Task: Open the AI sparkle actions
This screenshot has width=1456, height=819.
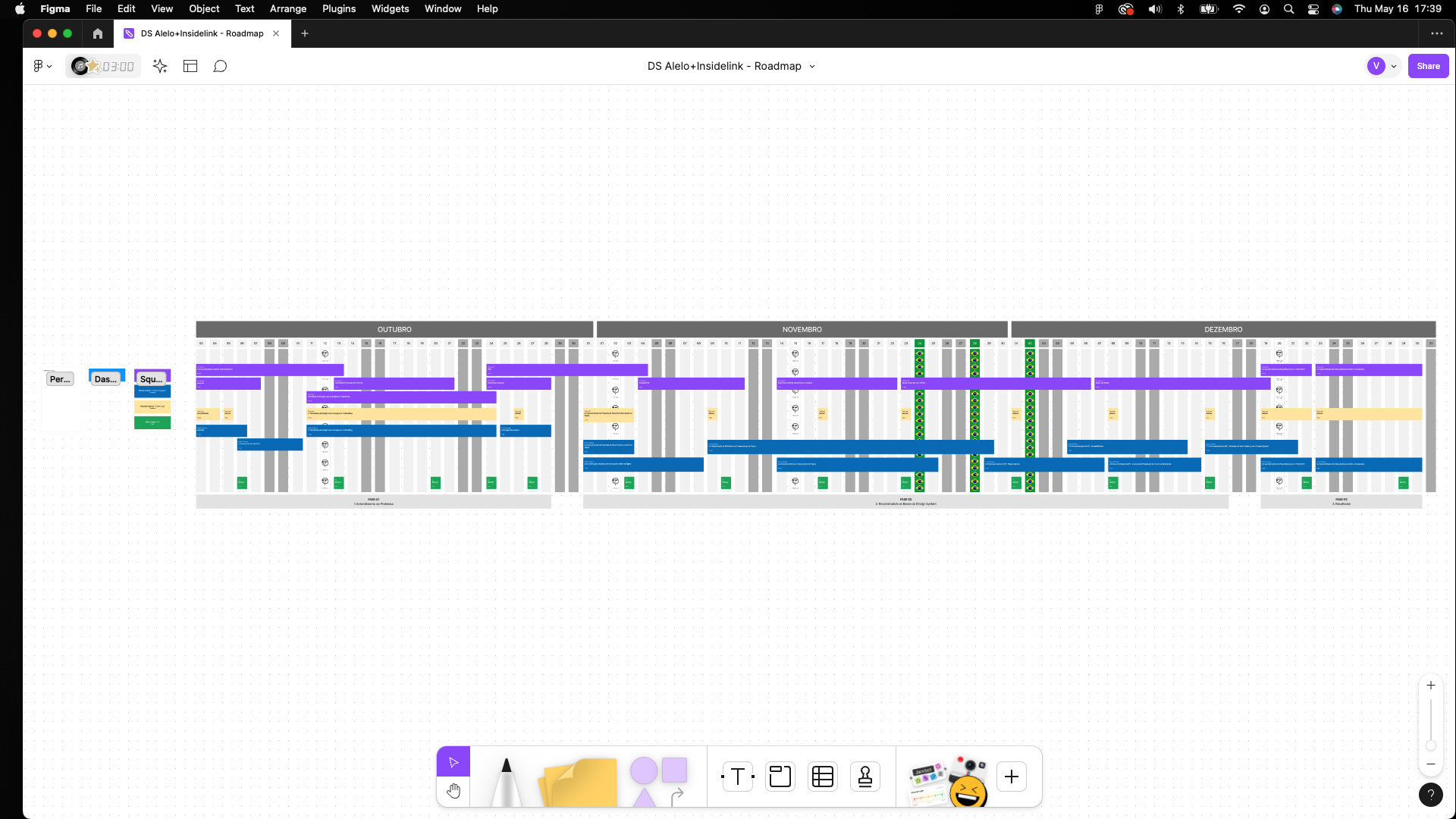Action: click(160, 67)
